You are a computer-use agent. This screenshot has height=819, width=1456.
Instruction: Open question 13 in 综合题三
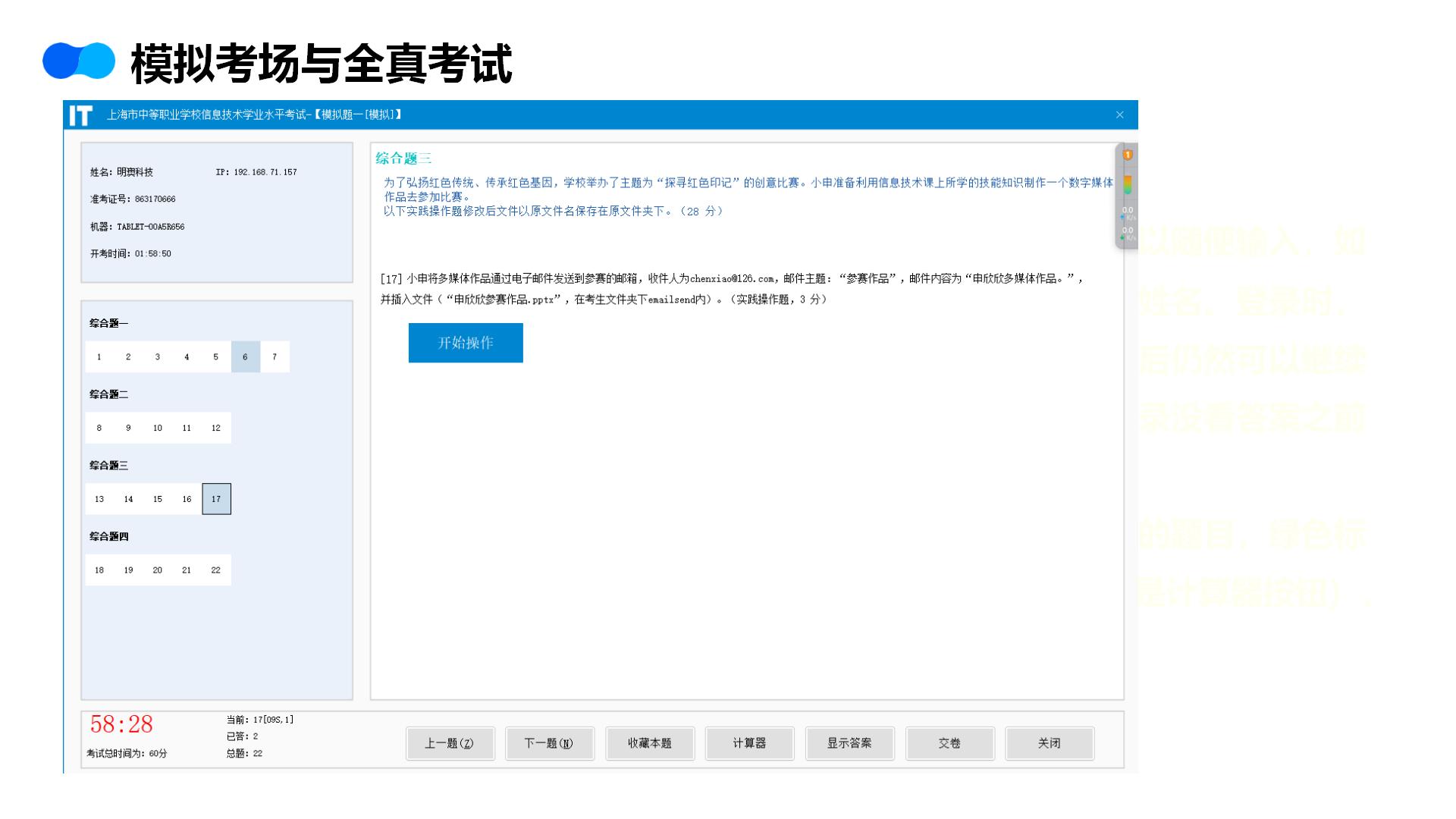point(99,499)
